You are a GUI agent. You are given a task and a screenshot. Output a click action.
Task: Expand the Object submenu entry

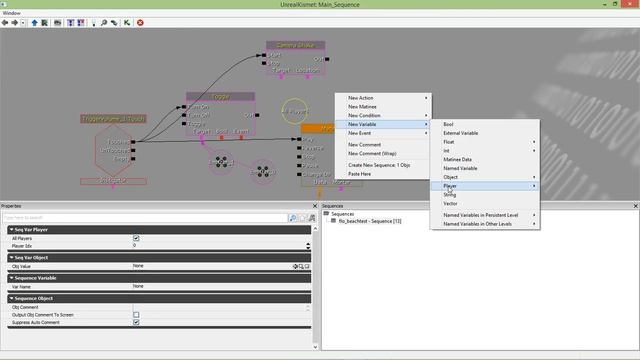(485, 177)
